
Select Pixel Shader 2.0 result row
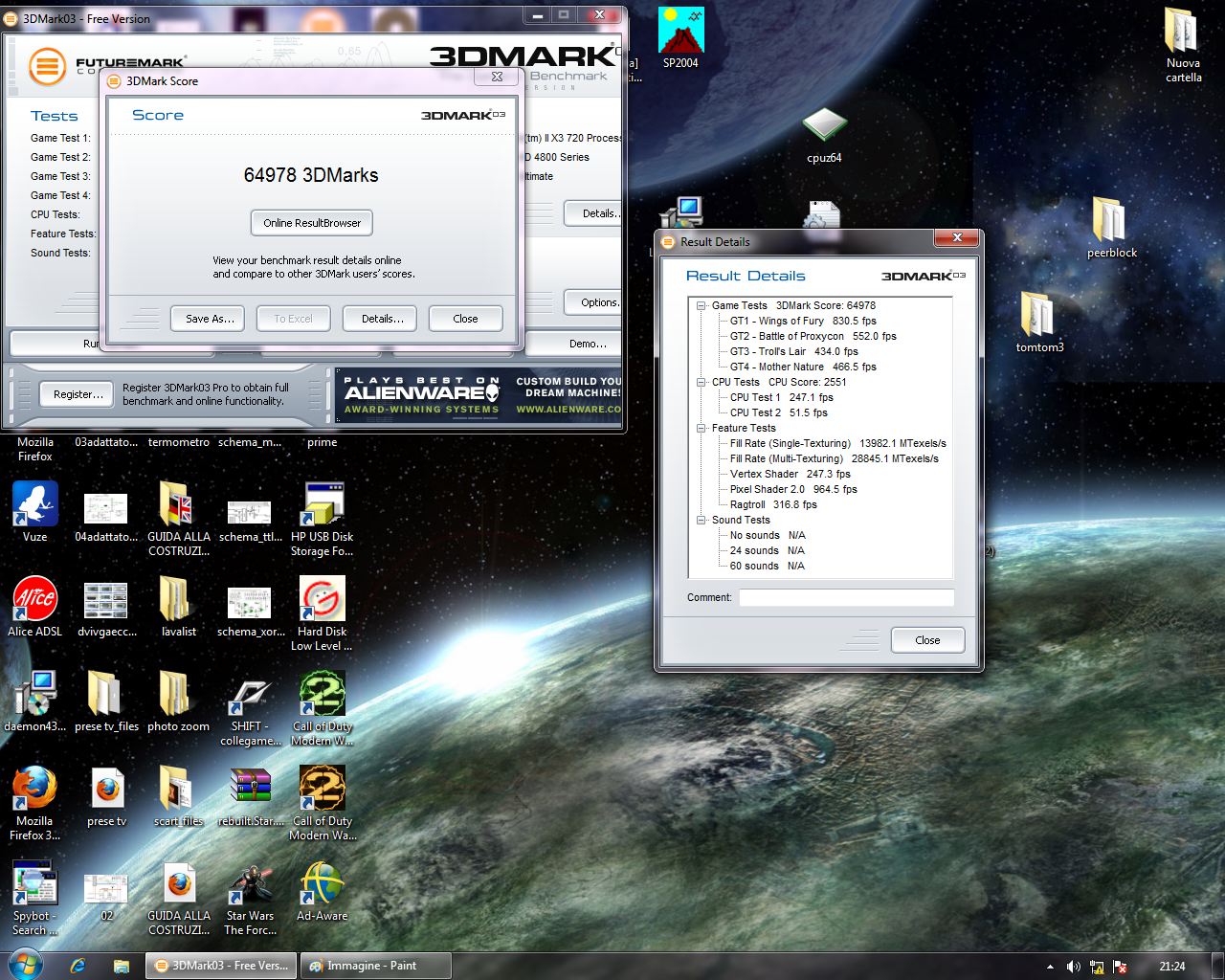793,490
